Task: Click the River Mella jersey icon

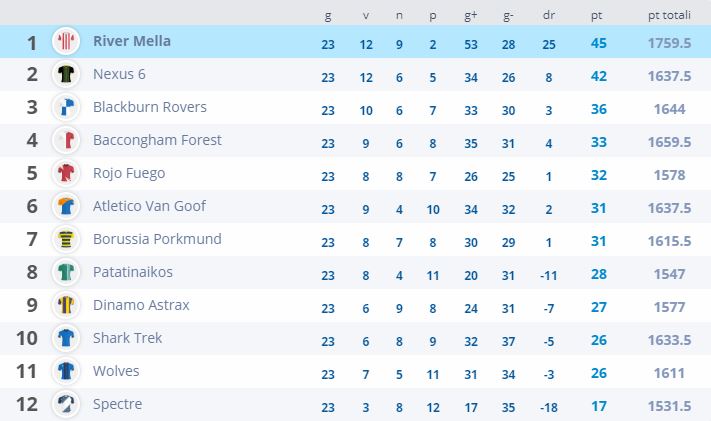Action: pyautogui.click(x=66, y=42)
